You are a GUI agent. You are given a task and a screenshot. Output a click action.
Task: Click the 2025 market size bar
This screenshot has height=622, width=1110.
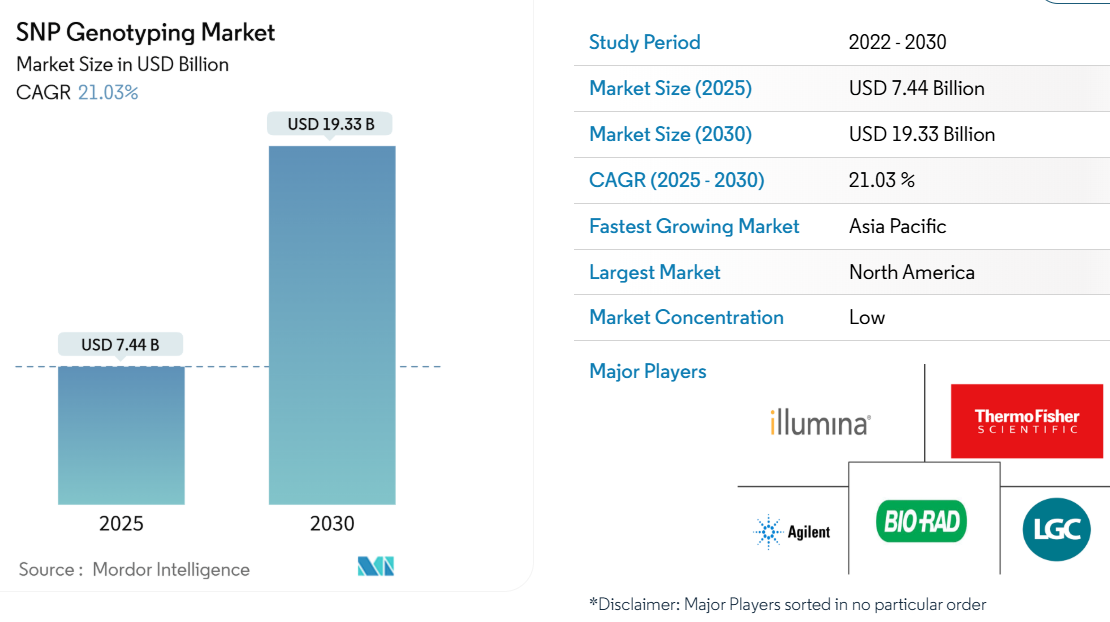point(121,435)
